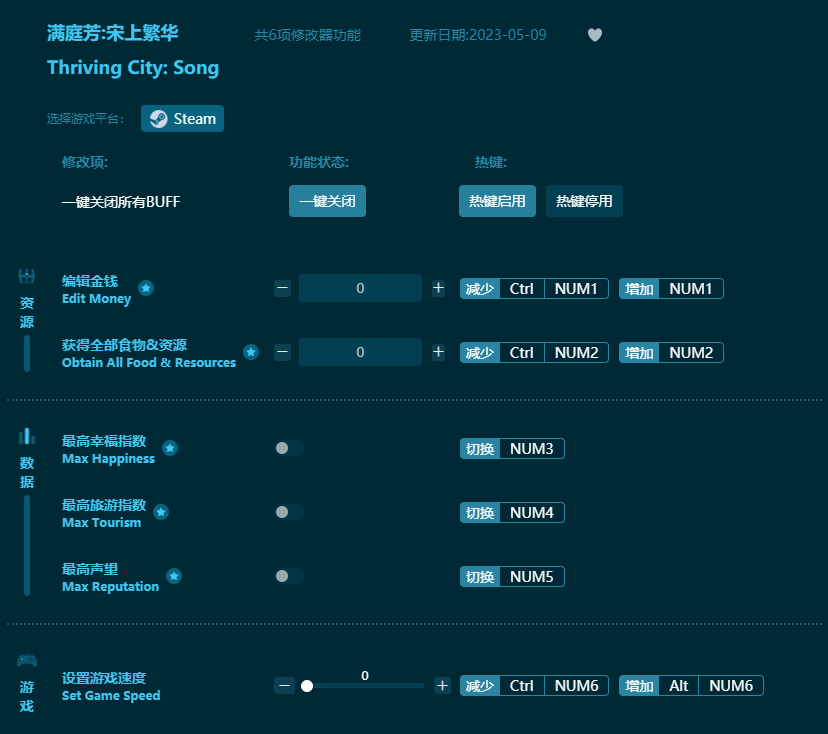Click the minus stepper for Obtain All Food & Resources
This screenshot has height=734, width=828.
[x=282, y=351]
